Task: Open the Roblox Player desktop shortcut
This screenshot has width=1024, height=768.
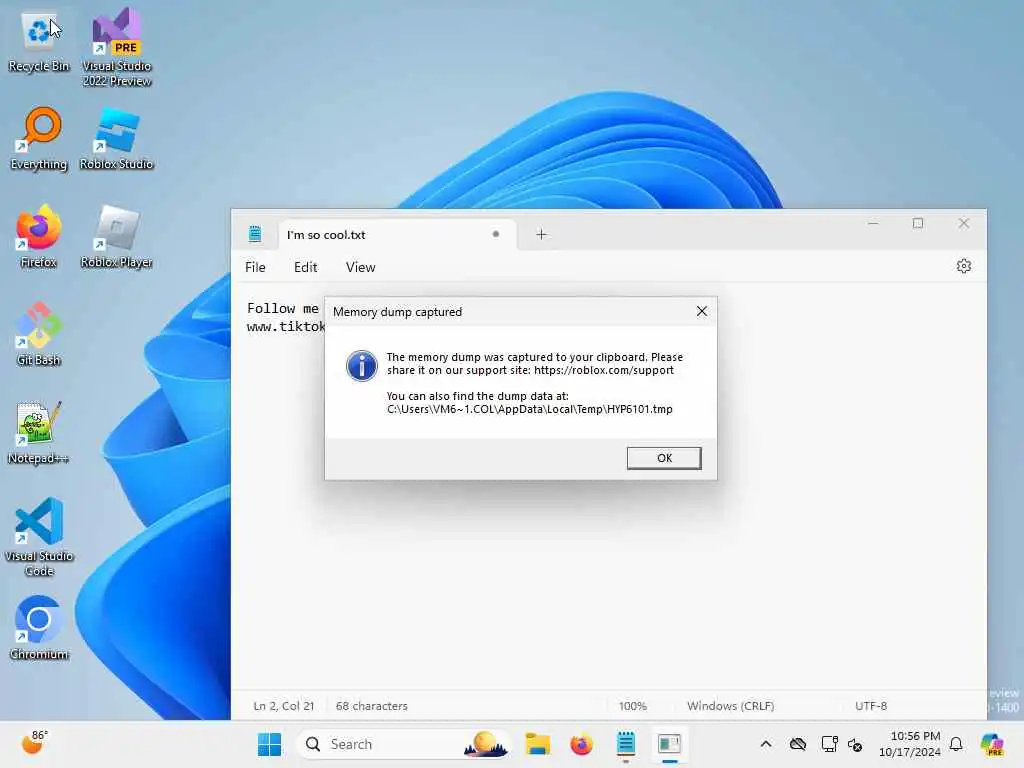Action: click(x=116, y=236)
